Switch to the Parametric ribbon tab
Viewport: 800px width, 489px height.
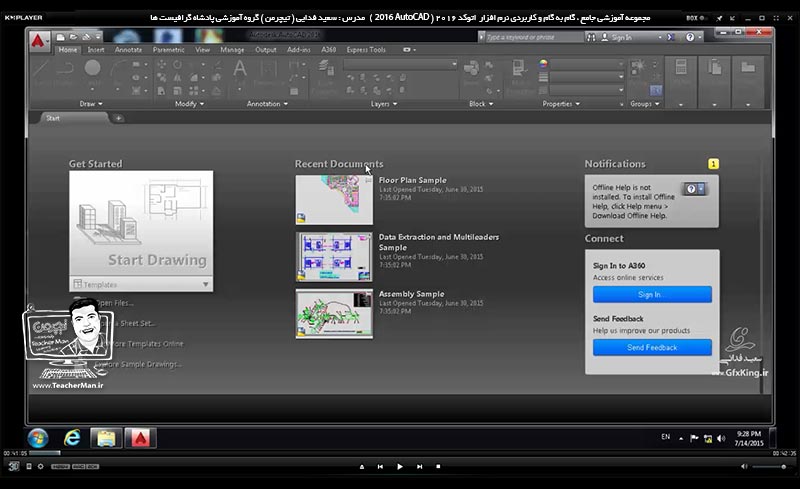tap(168, 50)
